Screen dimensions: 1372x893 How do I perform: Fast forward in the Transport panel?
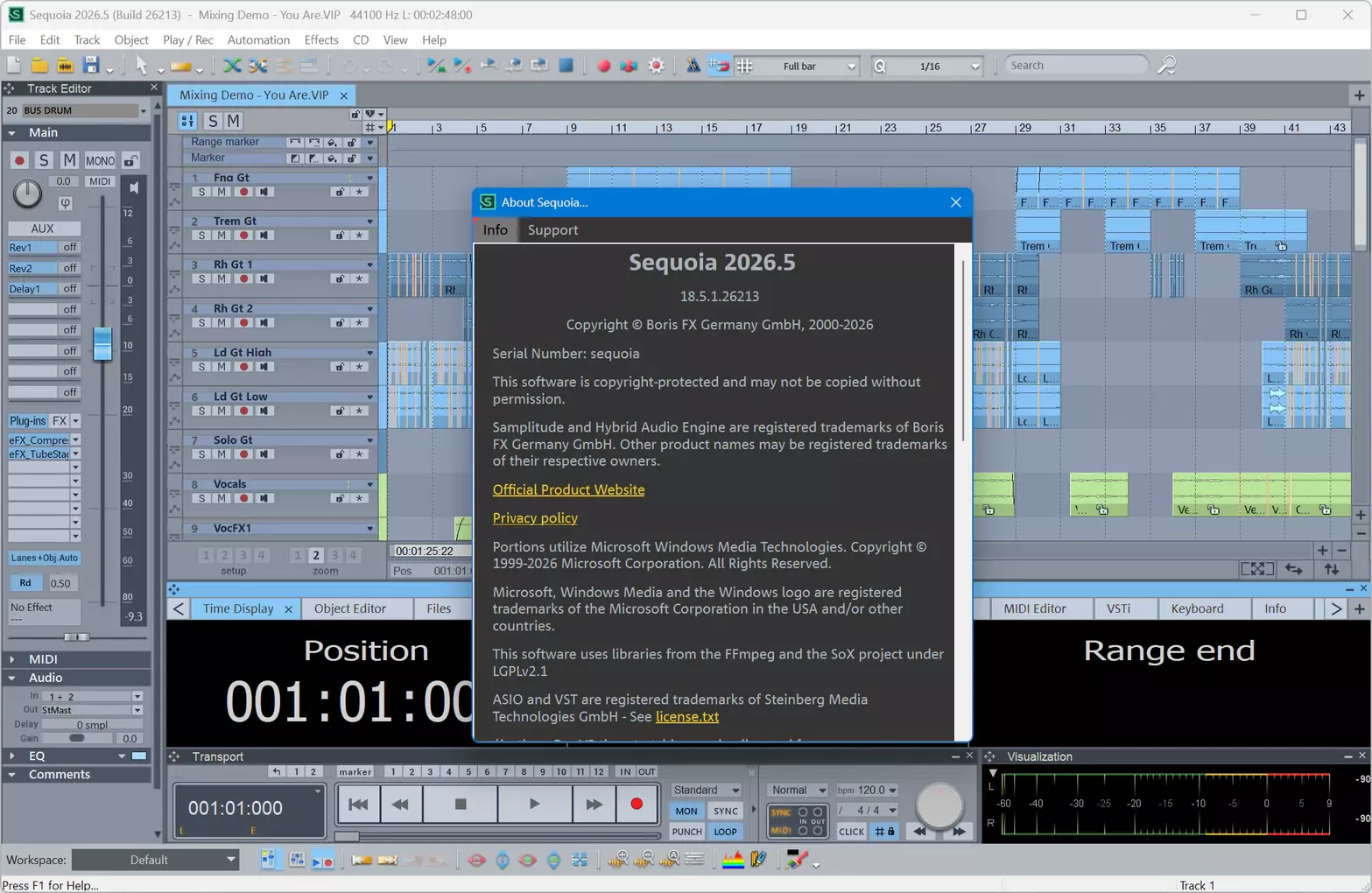[594, 805]
